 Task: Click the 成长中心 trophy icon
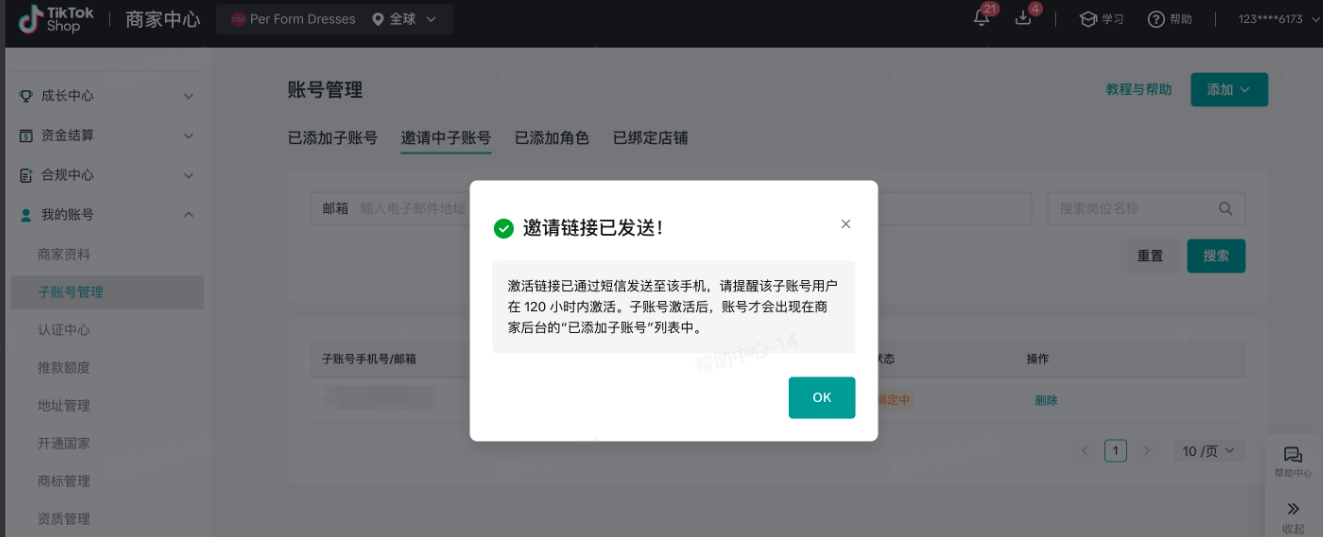pyautogui.click(x=27, y=96)
